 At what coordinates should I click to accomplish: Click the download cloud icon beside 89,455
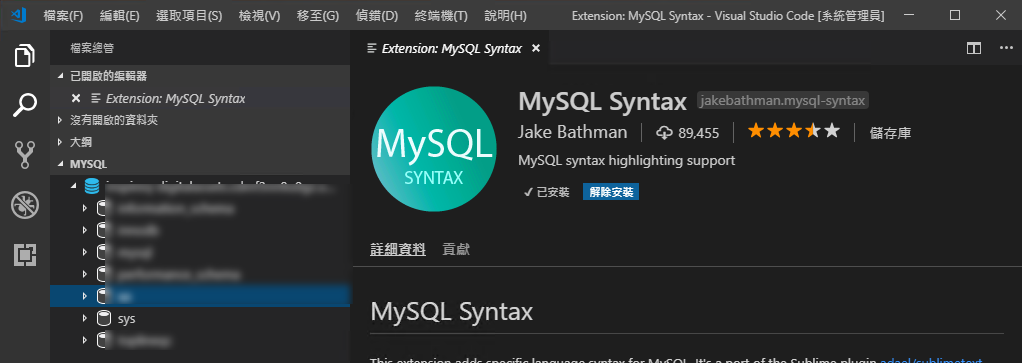point(664,133)
